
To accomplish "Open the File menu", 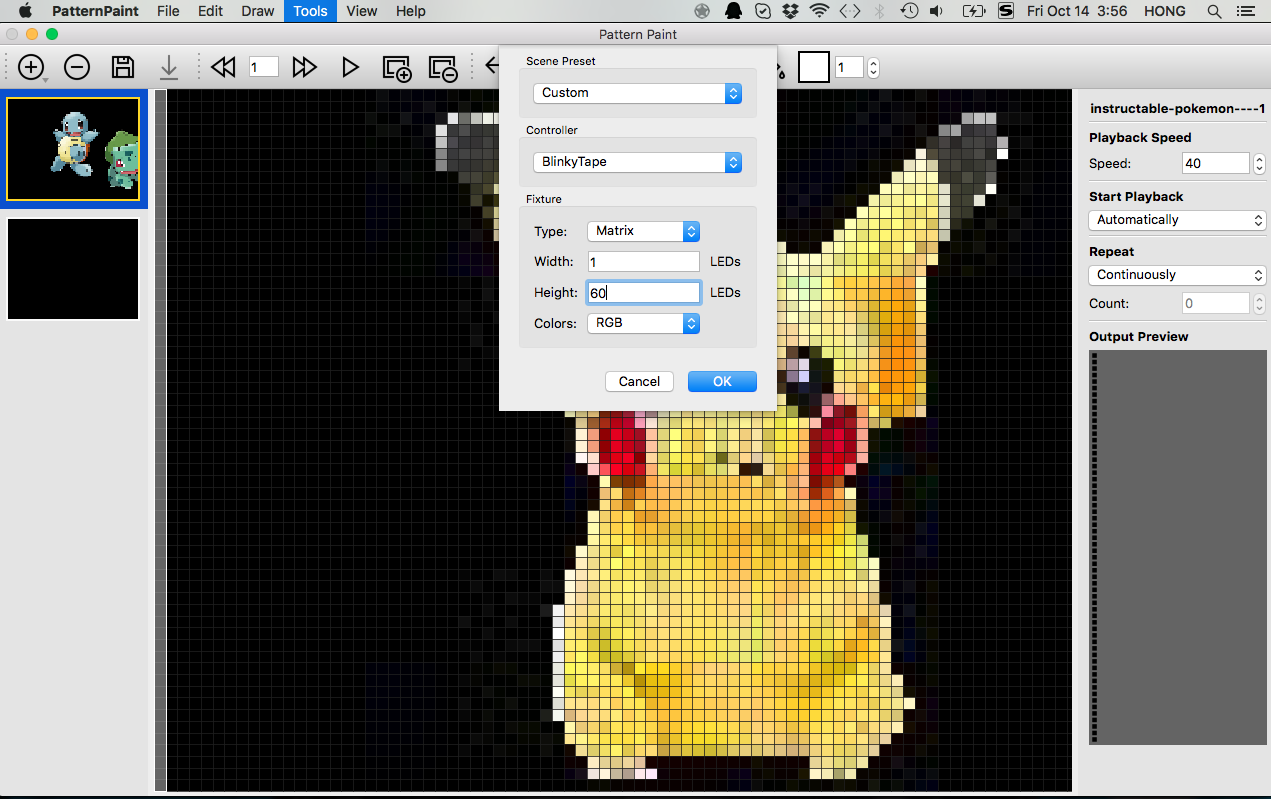I will 168,11.
